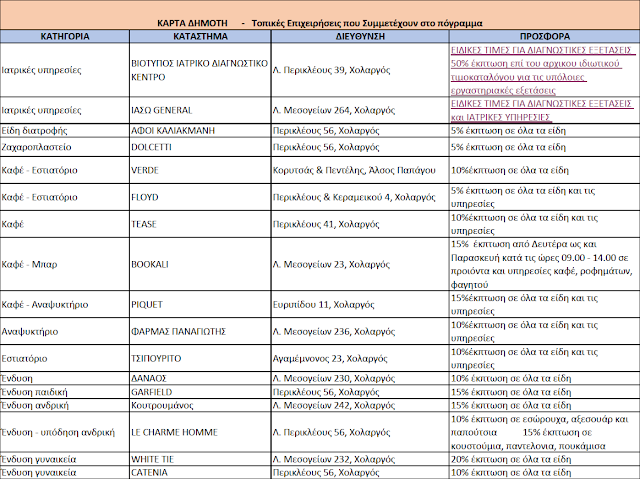The width and height of the screenshot is (640, 479).
Task: Click the address Λ. Περικλέους 39, Χολαργός
Action: [x=331, y=70]
